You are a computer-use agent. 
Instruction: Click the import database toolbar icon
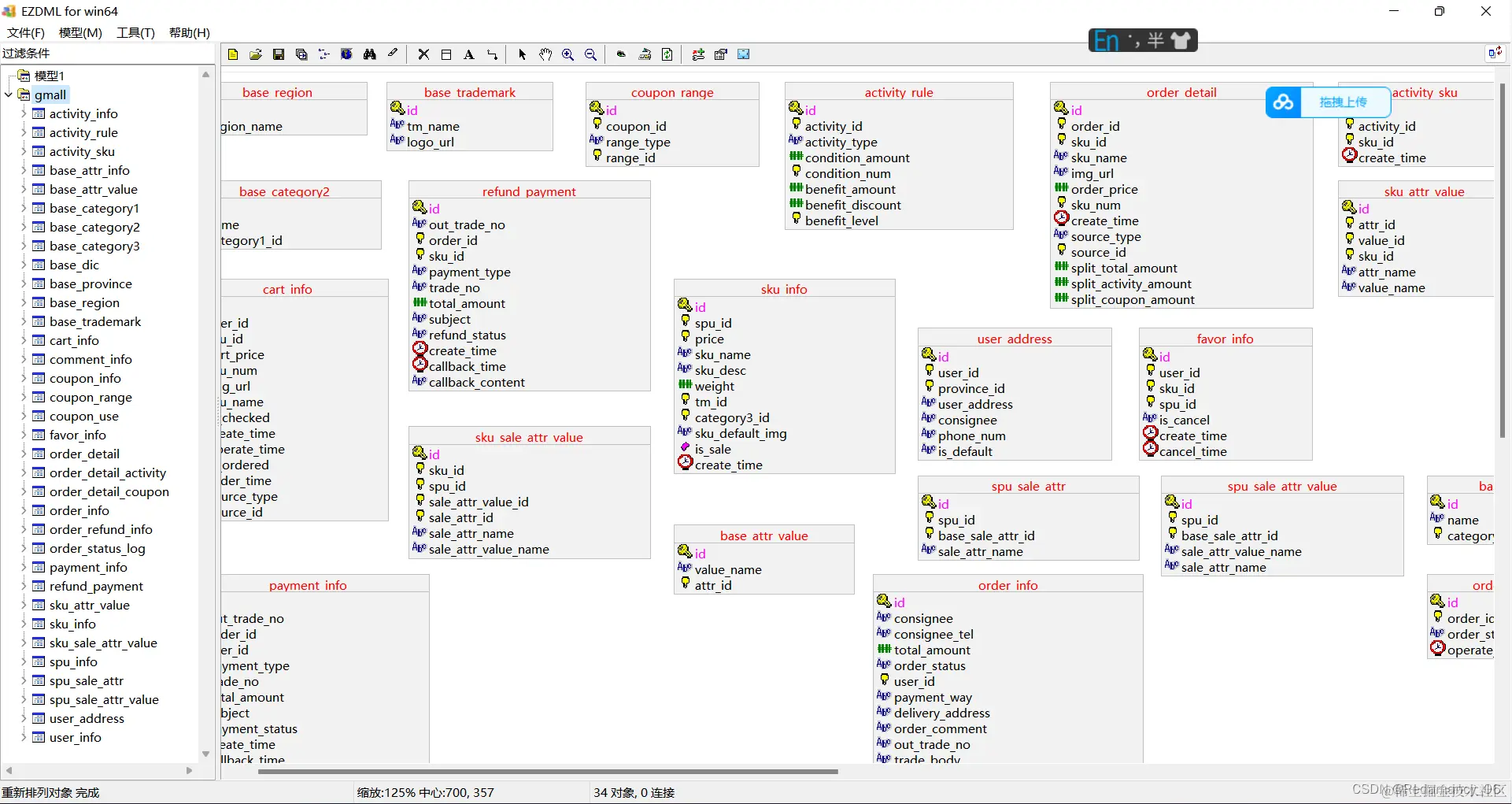tap(645, 54)
